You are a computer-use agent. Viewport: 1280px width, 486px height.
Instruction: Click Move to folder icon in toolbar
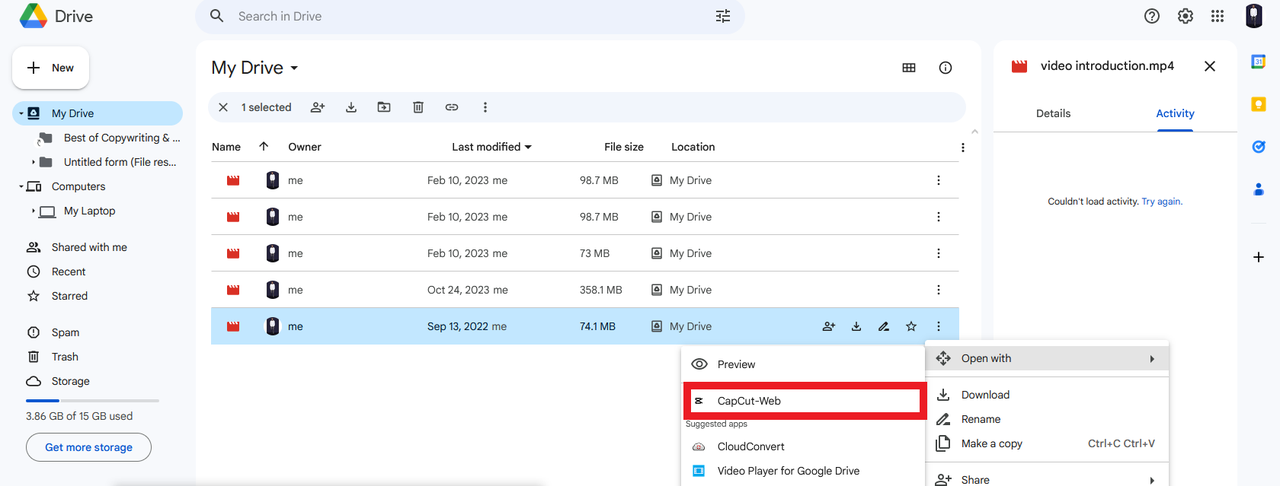click(x=384, y=107)
